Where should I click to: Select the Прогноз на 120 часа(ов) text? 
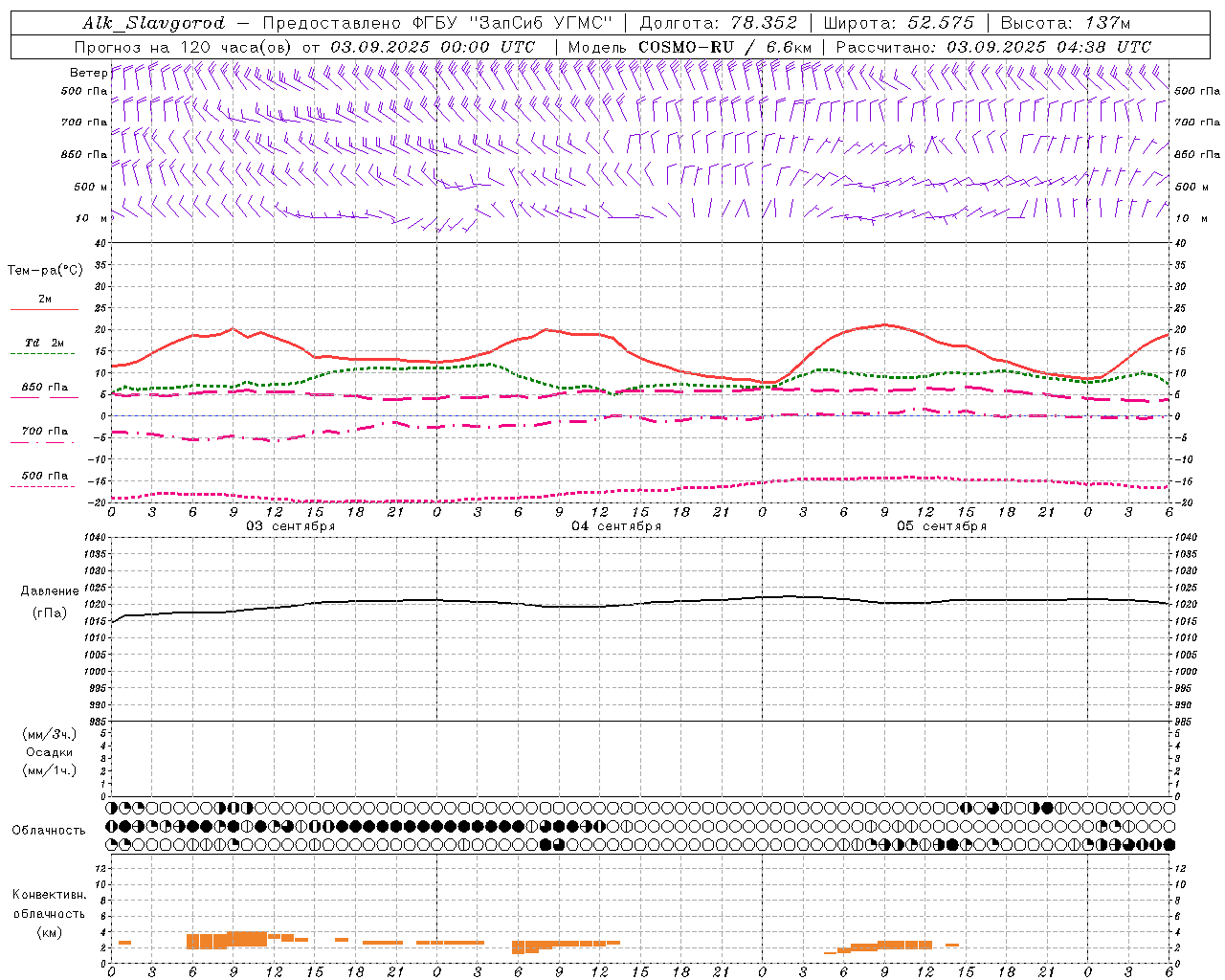[x=186, y=47]
